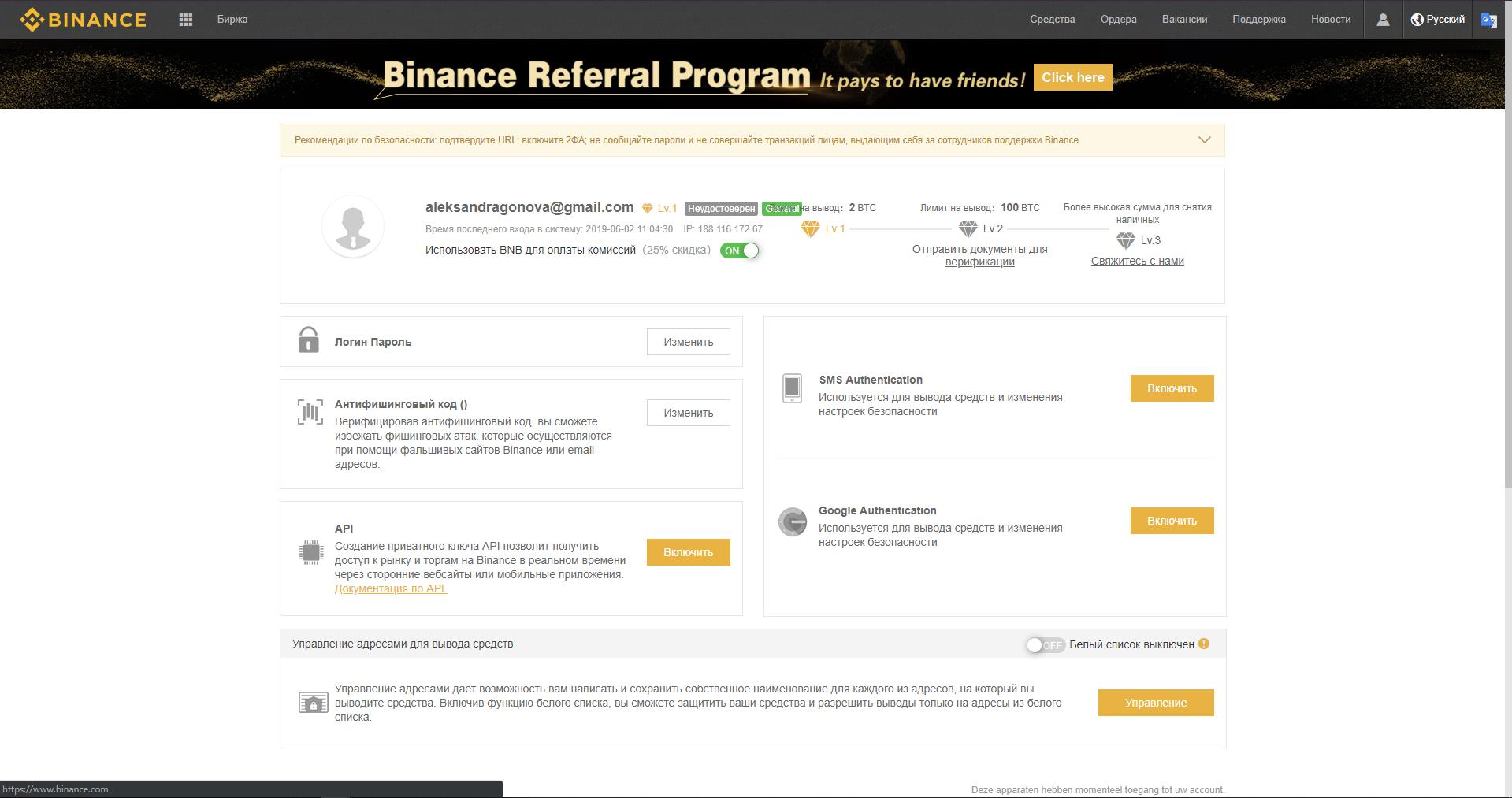1512x798 pixels.
Task: Open the user account profile icon
Action: (x=1383, y=20)
